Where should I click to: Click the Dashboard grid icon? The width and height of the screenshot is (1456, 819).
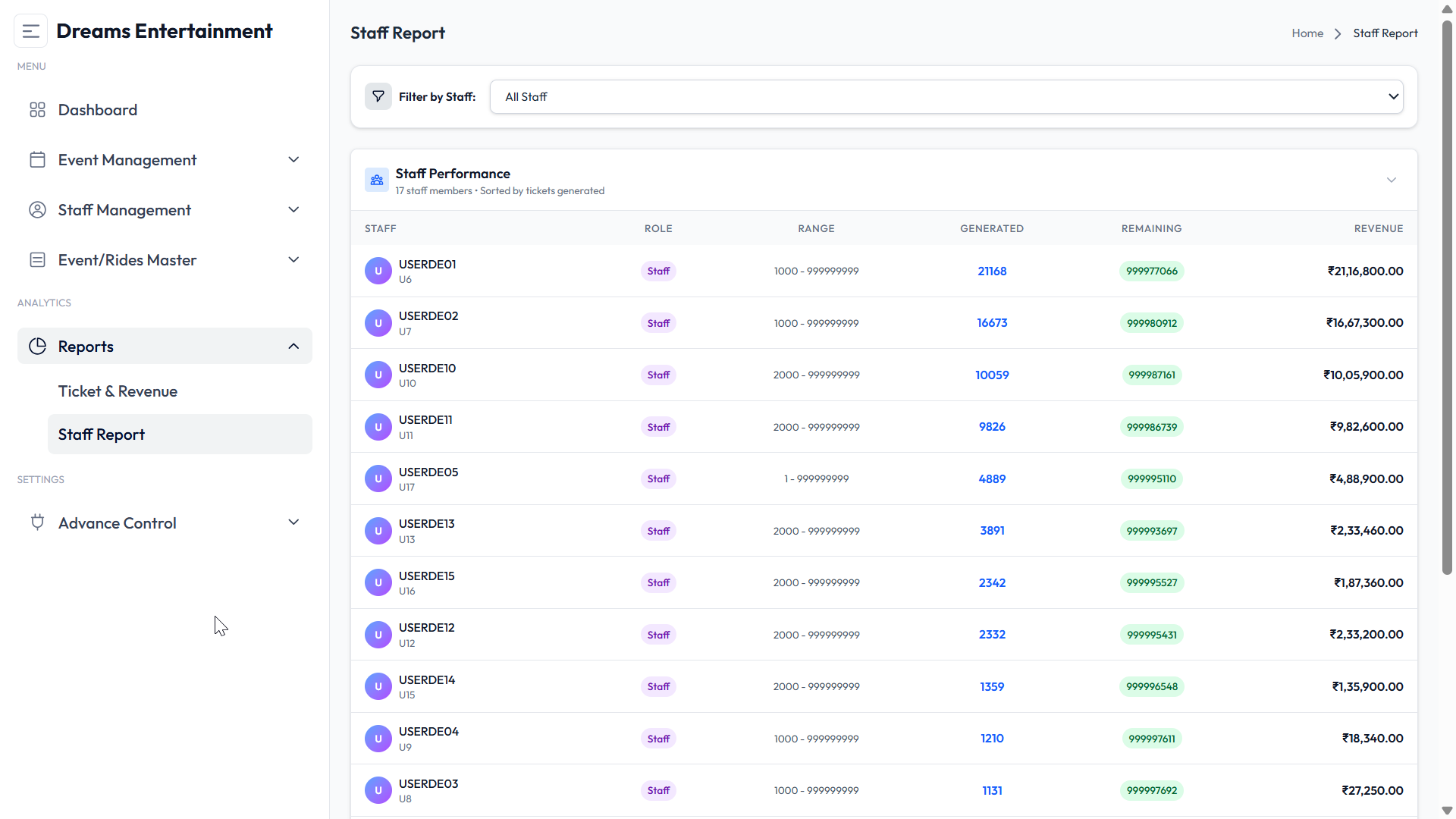click(37, 110)
